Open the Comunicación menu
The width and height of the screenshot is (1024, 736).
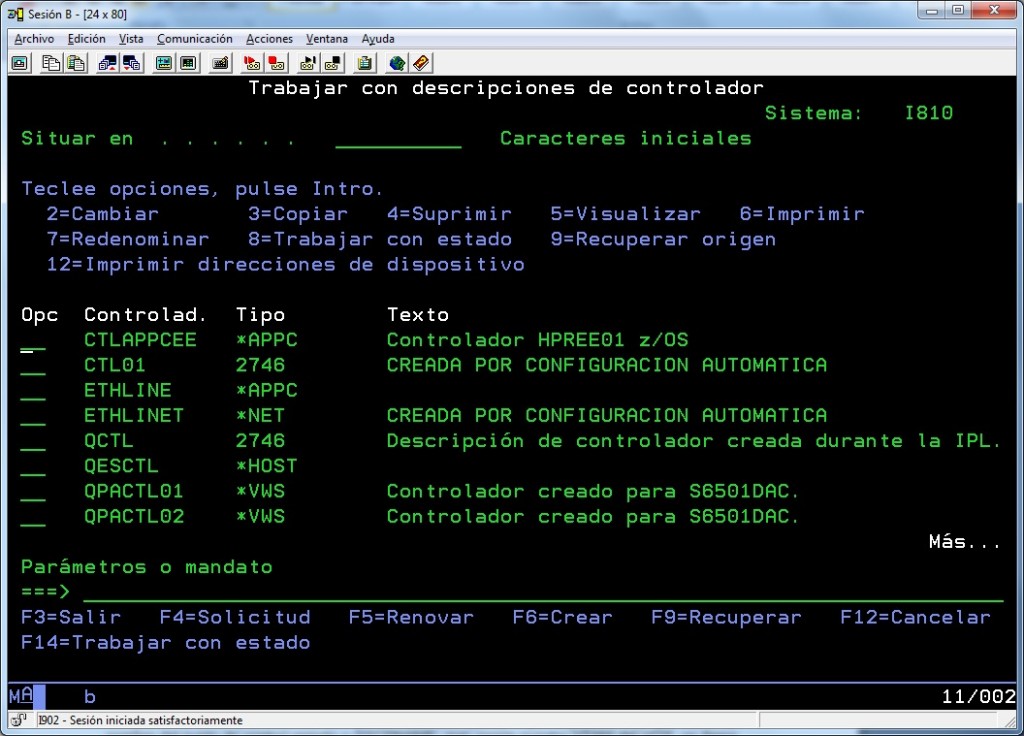(x=195, y=39)
